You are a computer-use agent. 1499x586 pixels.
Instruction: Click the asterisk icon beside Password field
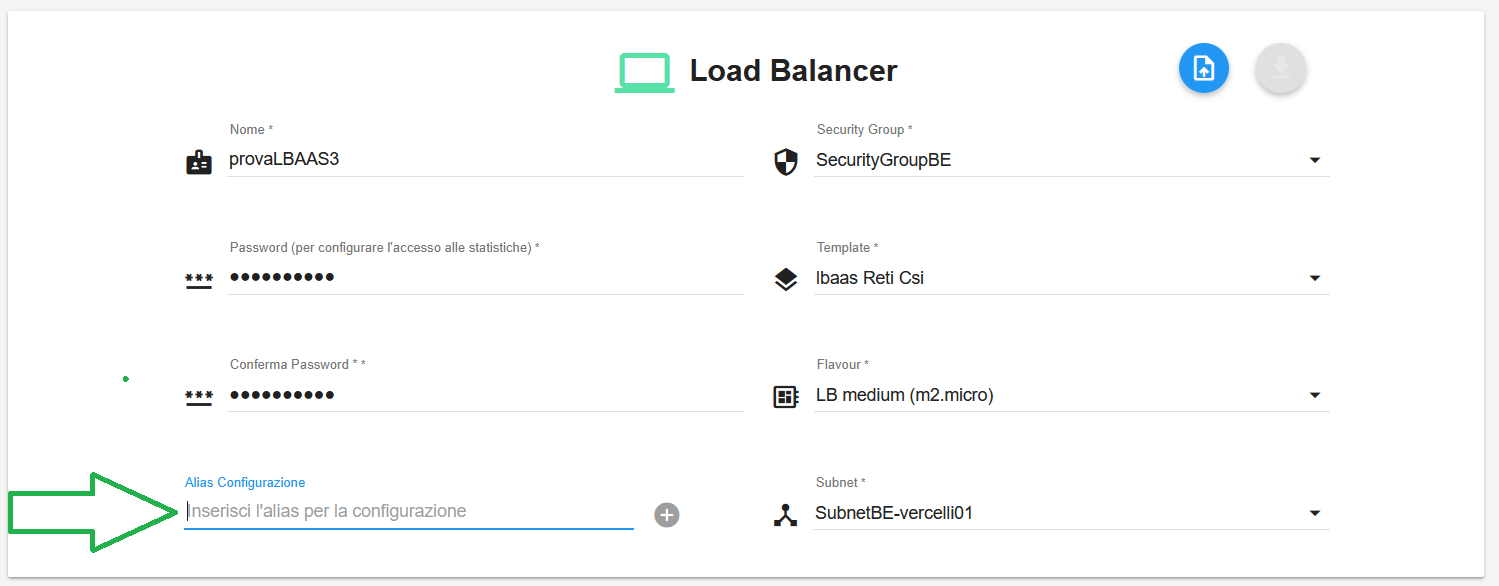(x=199, y=282)
